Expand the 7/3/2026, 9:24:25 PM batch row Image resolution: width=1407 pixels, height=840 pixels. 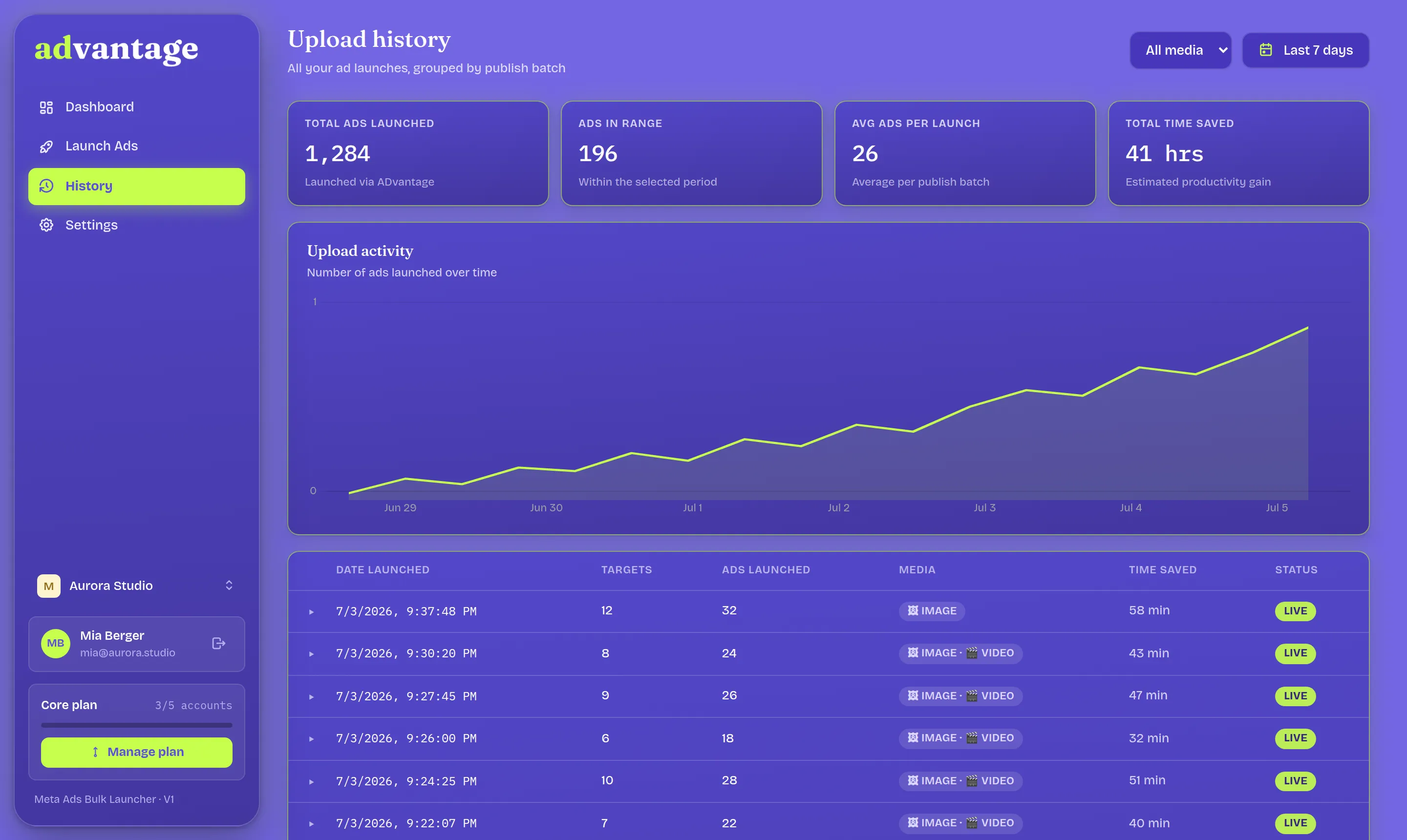coord(311,782)
